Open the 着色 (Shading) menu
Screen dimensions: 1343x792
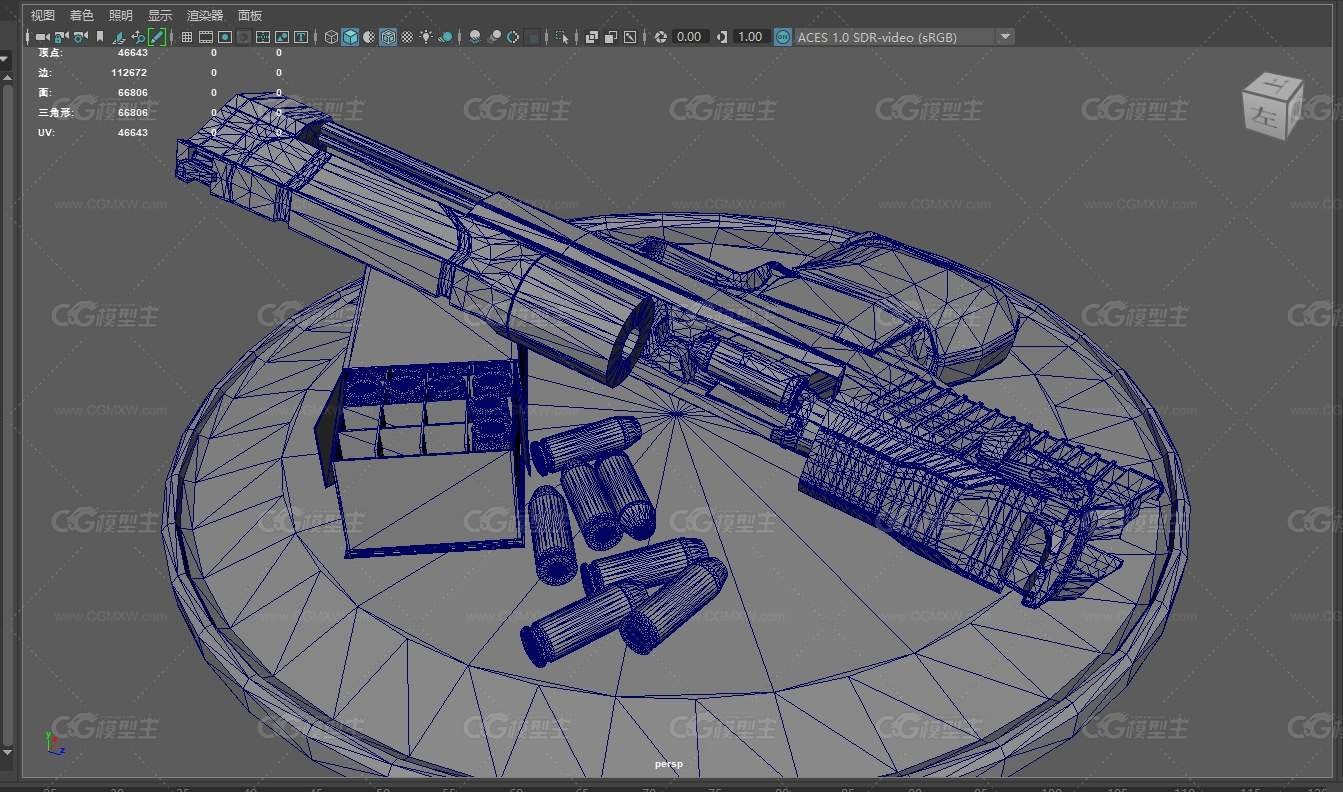(x=82, y=15)
